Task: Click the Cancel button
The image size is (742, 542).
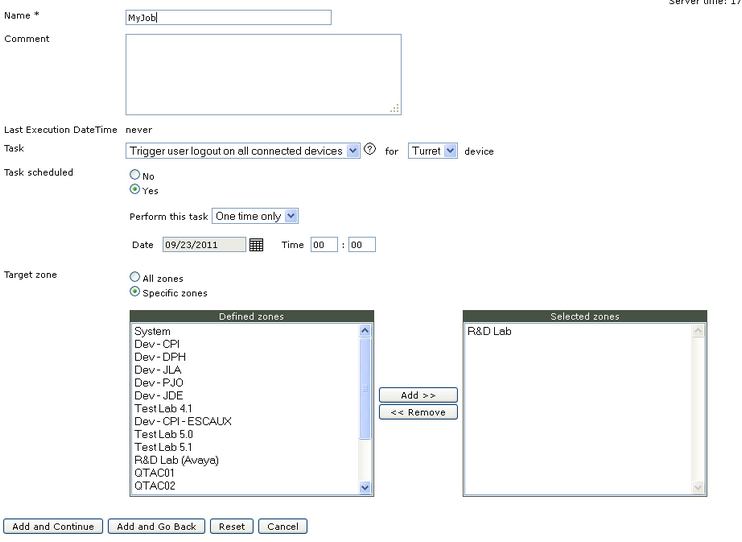Action: coord(283,526)
